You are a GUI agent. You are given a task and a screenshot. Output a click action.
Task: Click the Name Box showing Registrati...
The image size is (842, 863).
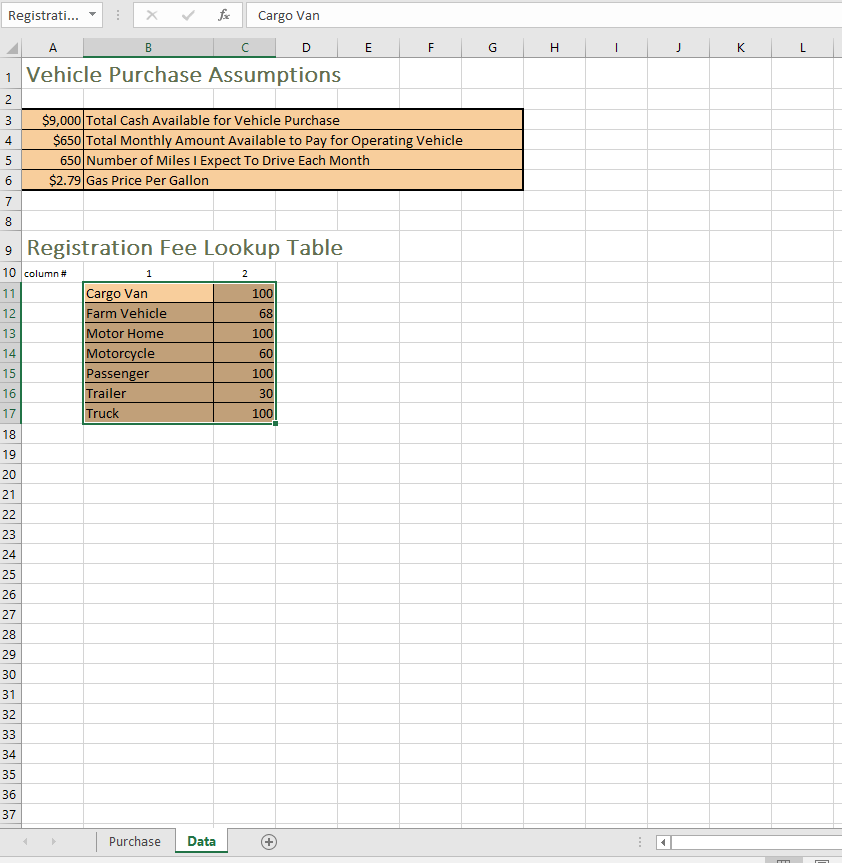(43, 15)
